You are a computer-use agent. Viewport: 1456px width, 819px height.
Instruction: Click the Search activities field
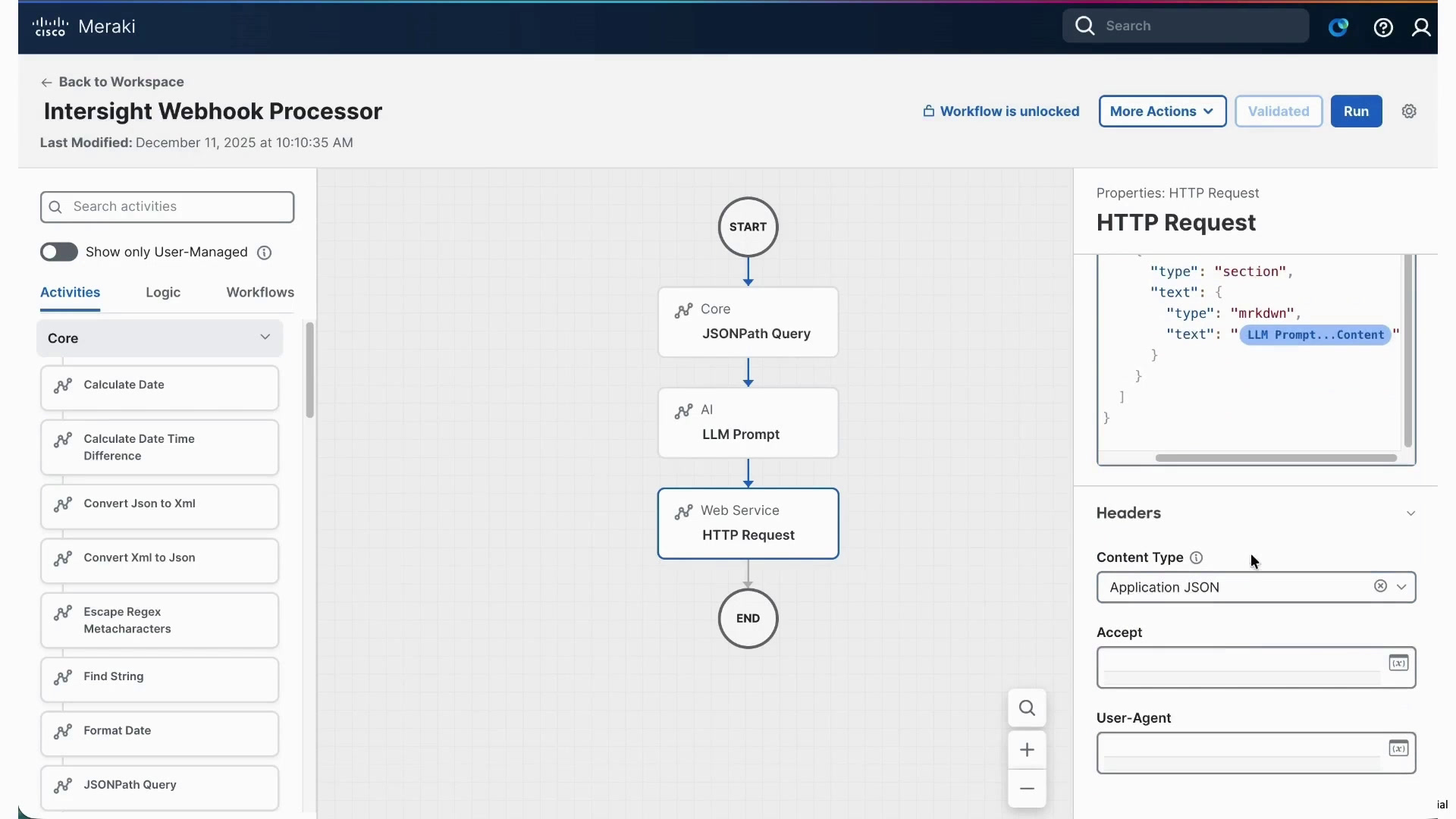click(x=167, y=207)
